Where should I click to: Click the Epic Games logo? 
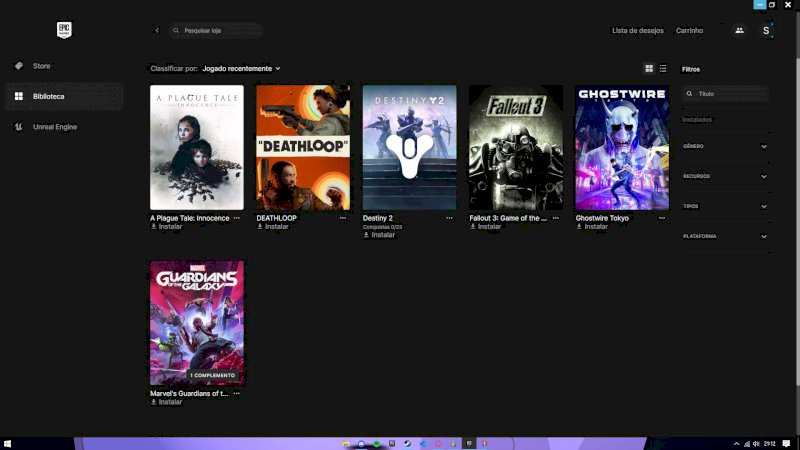pos(64,30)
